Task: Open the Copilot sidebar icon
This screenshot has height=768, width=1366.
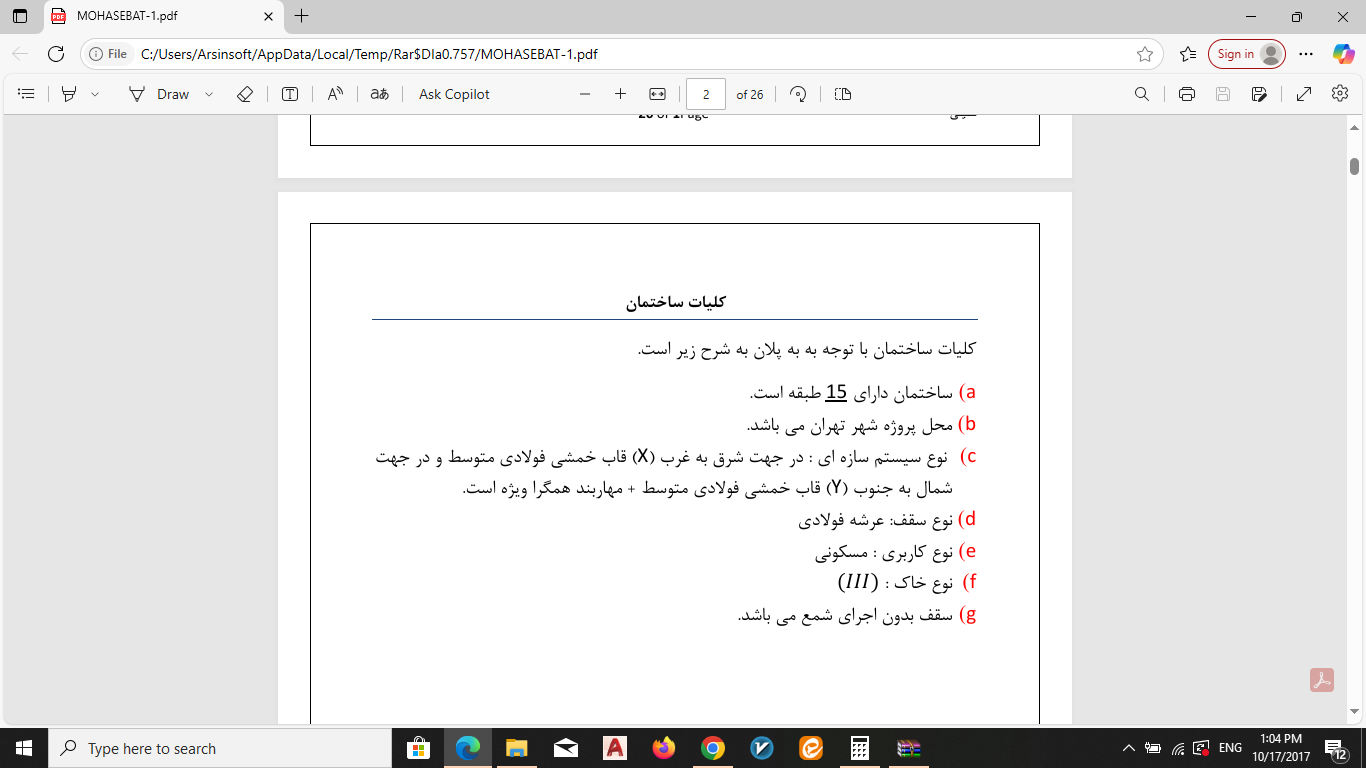Action: click(x=1343, y=54)
